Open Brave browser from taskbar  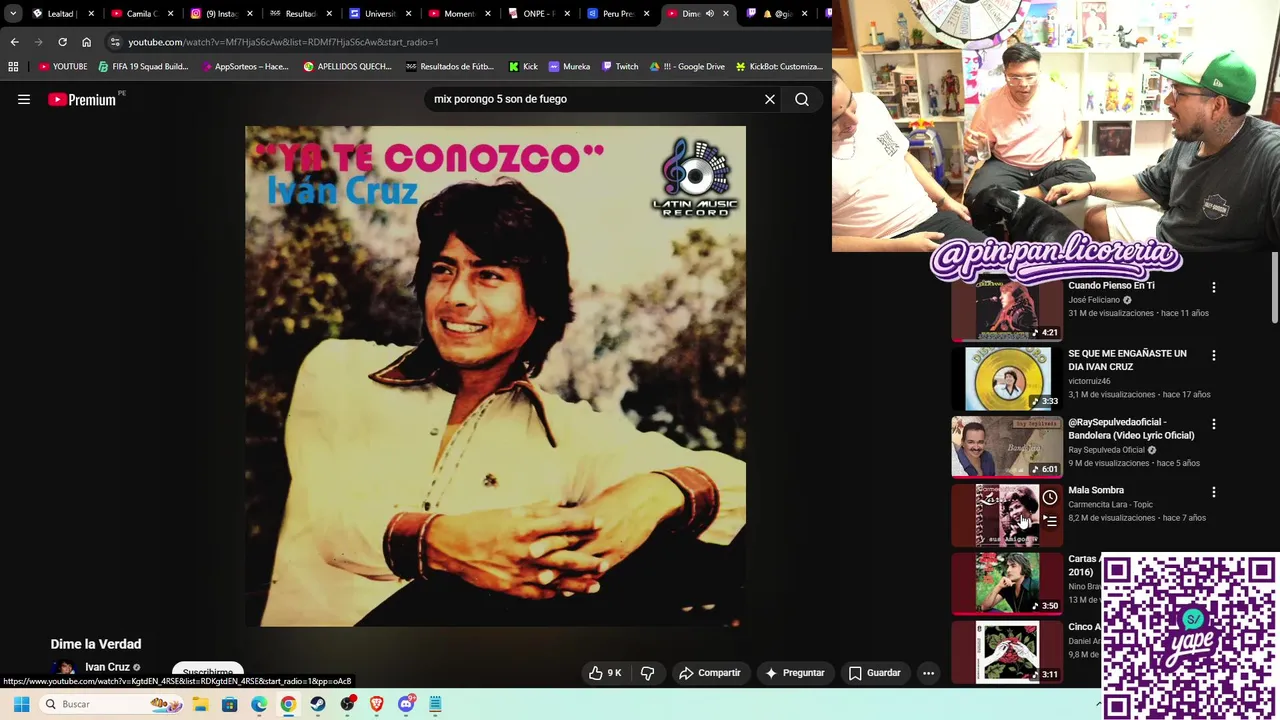[376, 704]
